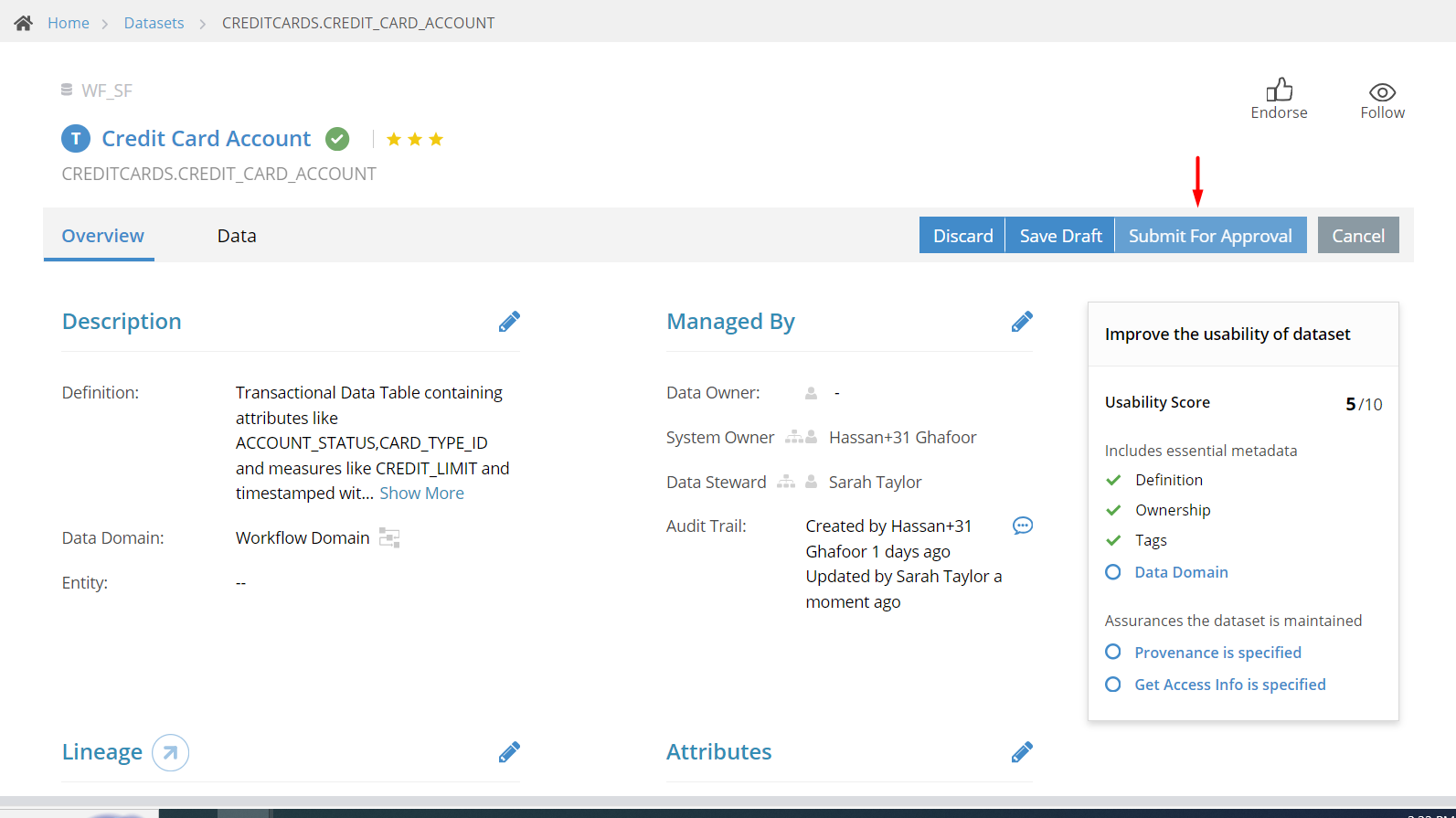Open Audit Trail comment bubble icon
The height and width of the screenshot is (818, 1456).
click(1023, 526)
